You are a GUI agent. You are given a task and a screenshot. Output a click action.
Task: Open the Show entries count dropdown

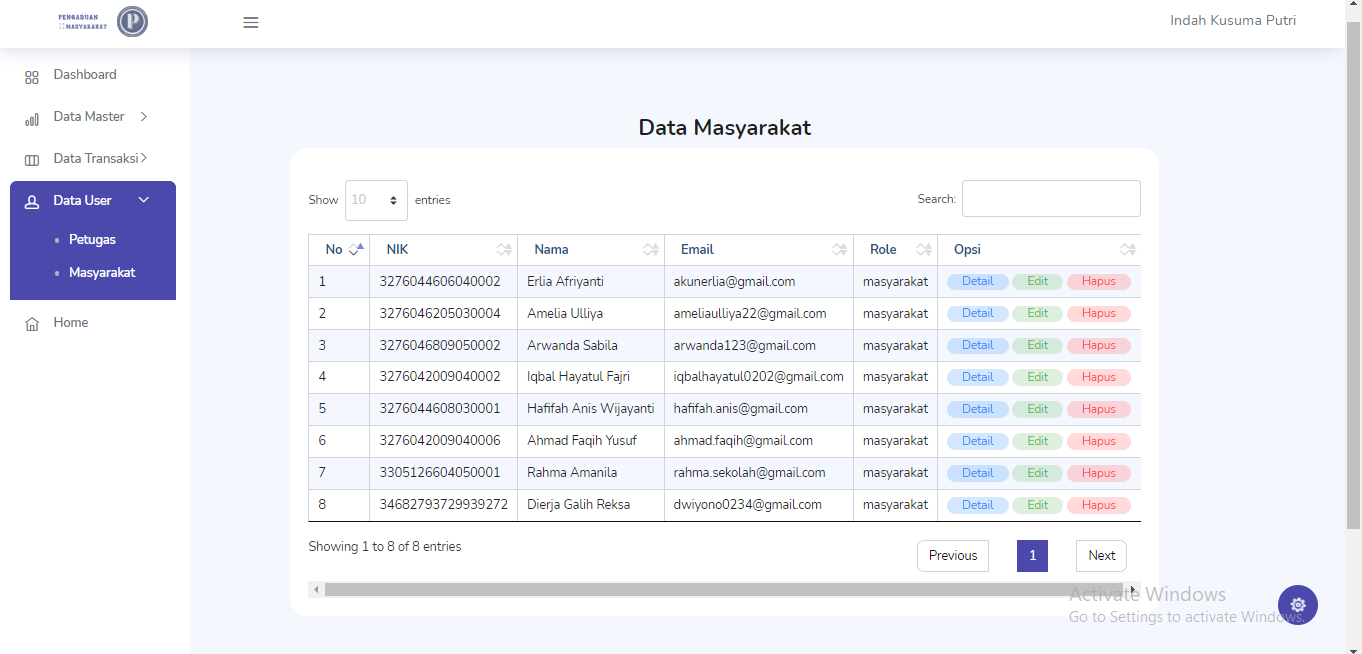[x=376, y=200]
